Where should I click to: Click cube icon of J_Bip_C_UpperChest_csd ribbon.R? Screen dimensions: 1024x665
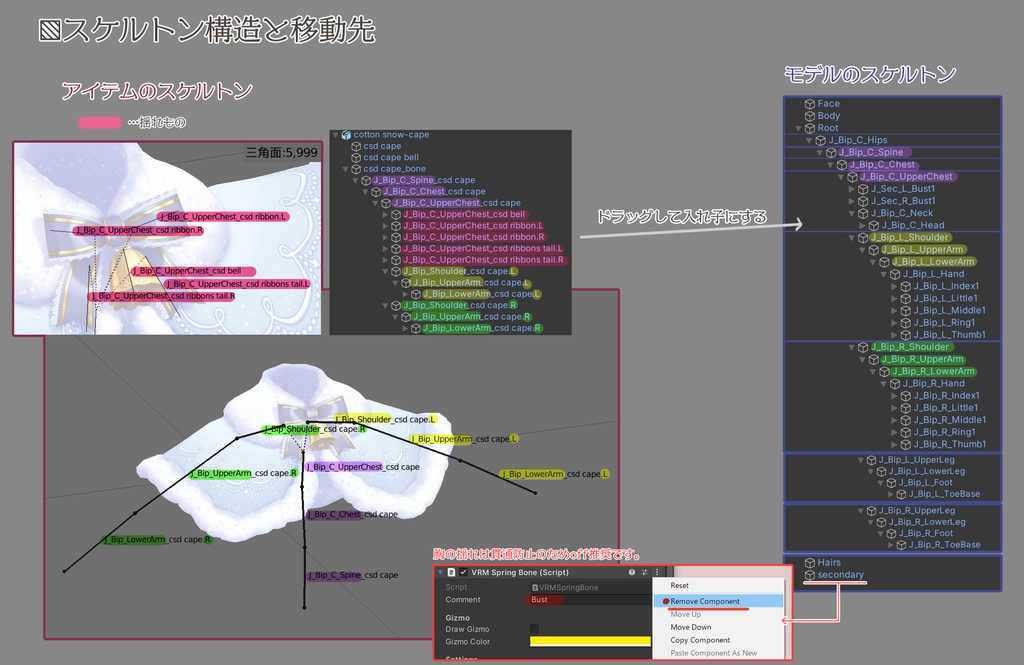click(x=396, y=237)
